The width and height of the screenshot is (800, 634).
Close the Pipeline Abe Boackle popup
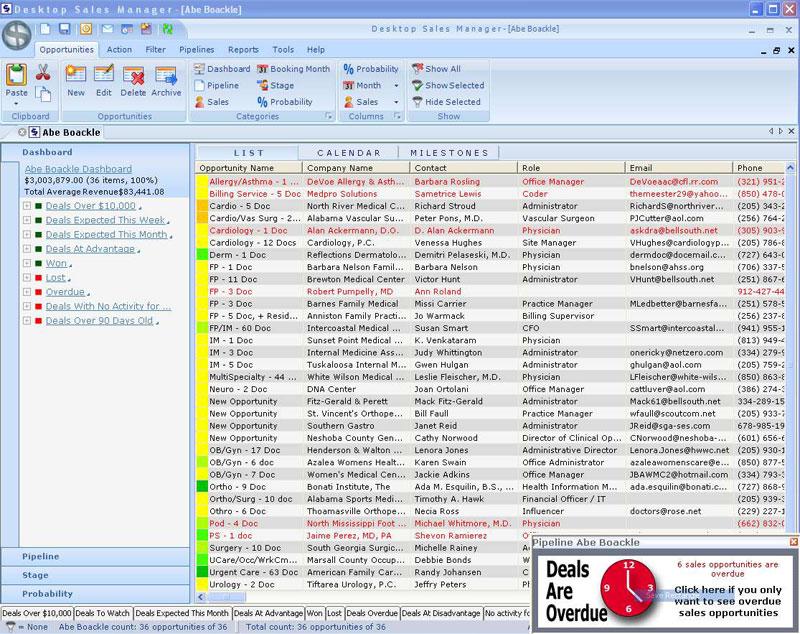[794, 542]
